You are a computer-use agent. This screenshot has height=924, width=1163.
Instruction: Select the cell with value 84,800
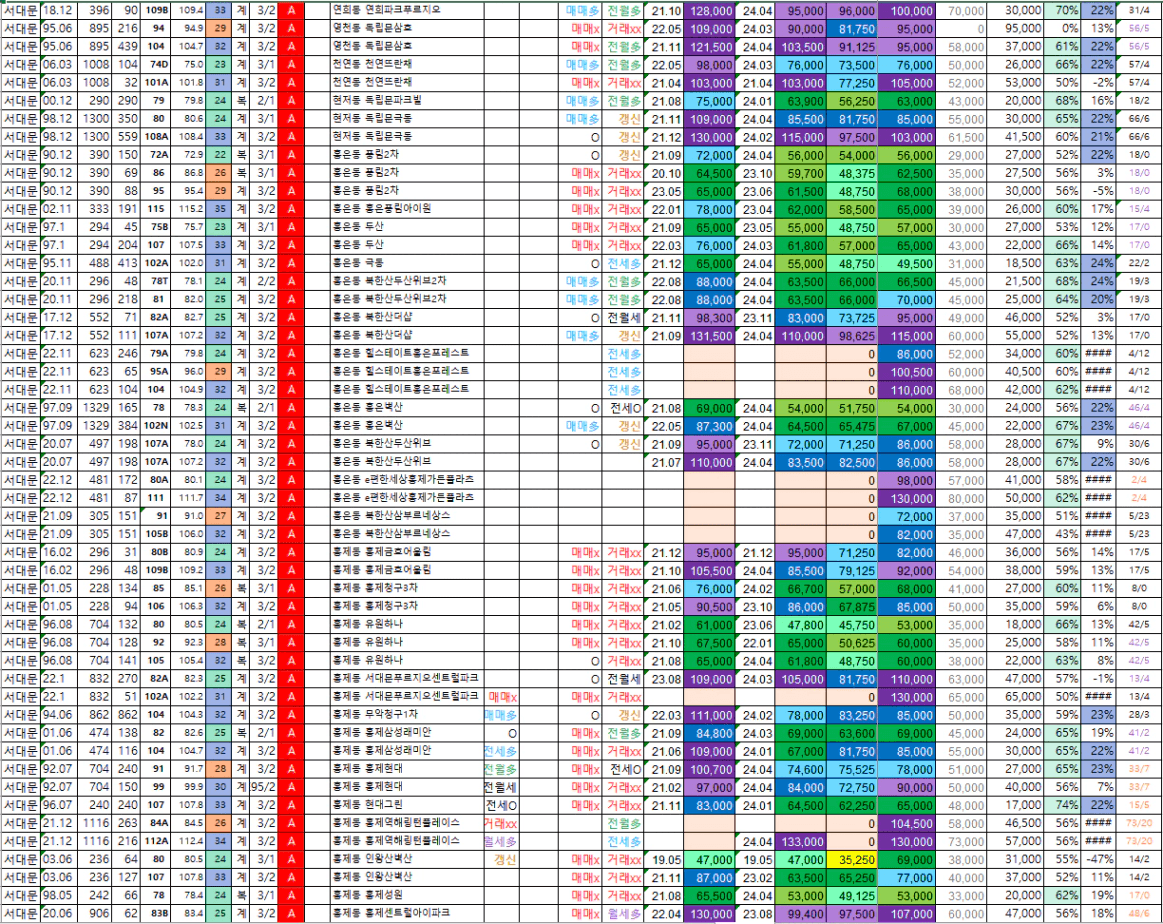[710, 733]
